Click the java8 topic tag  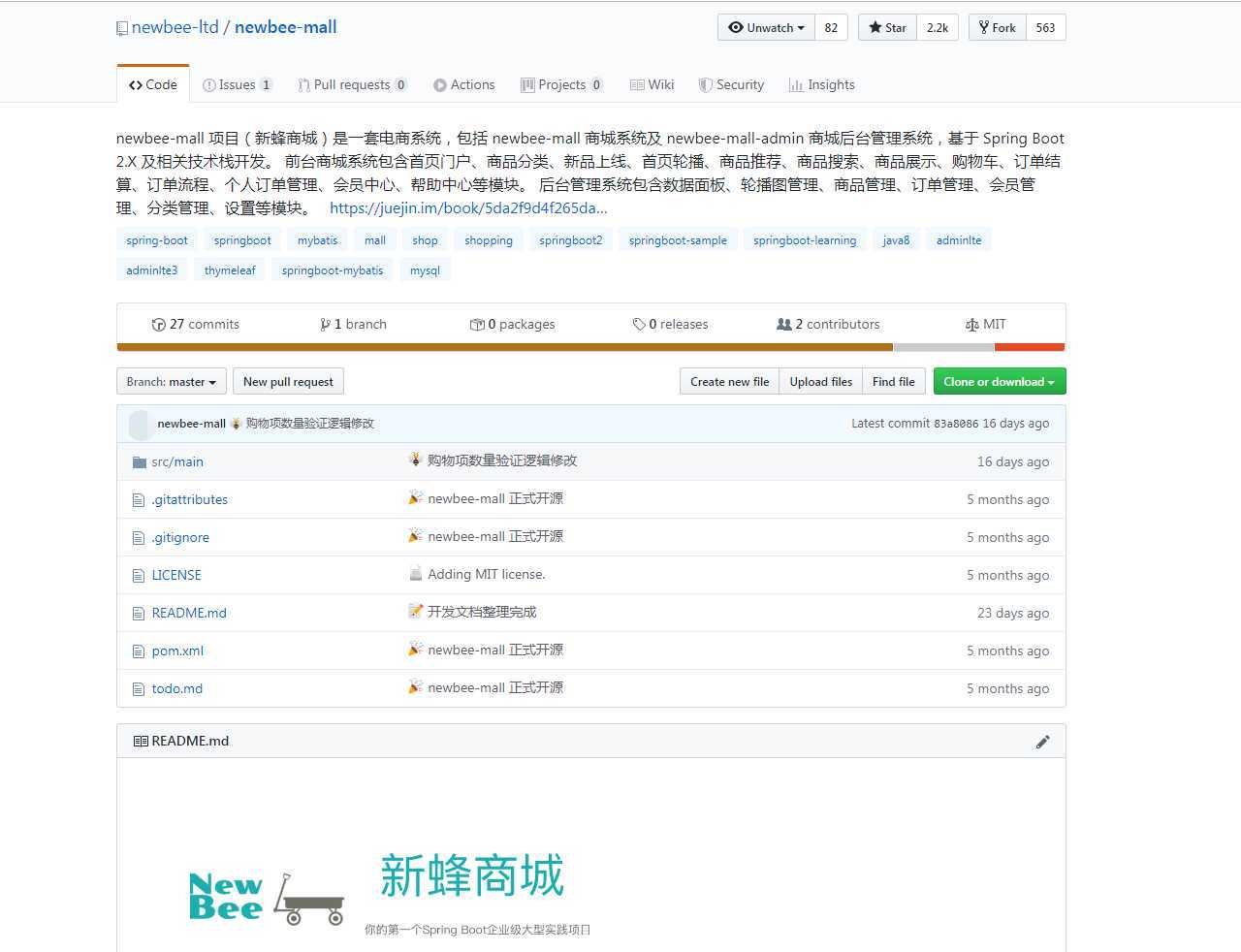(x=896, y=240)
